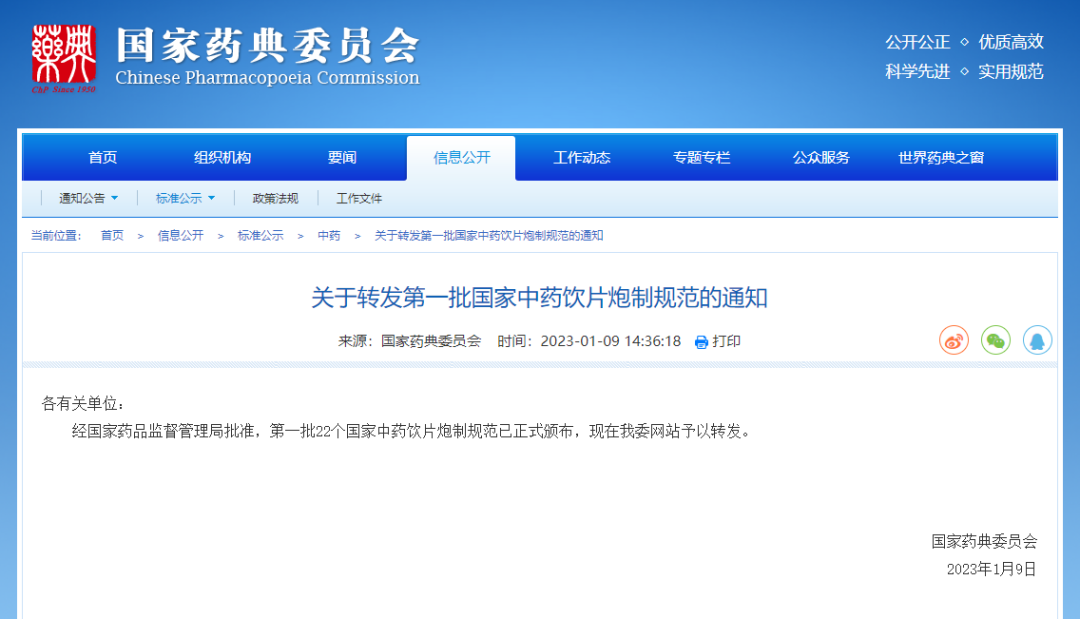The image size is (1080, 619).
Task: Click the 打印 print link
Action: pyautogui.click(x=727, y=342)
